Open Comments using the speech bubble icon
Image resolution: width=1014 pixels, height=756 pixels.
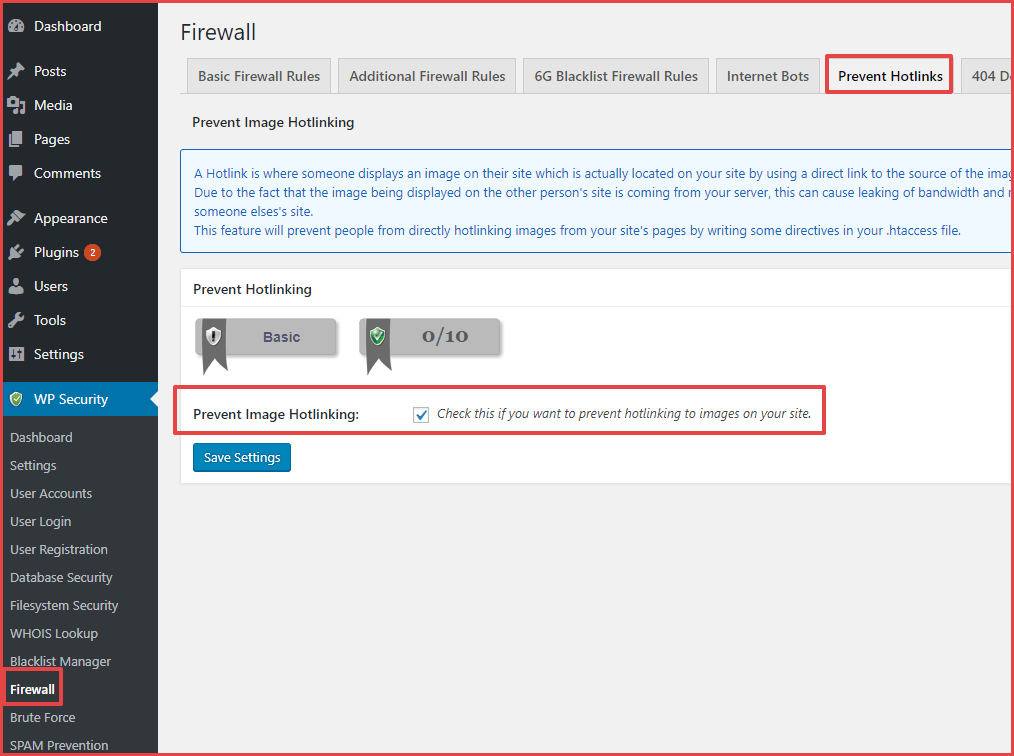click(x=15, y=172)
